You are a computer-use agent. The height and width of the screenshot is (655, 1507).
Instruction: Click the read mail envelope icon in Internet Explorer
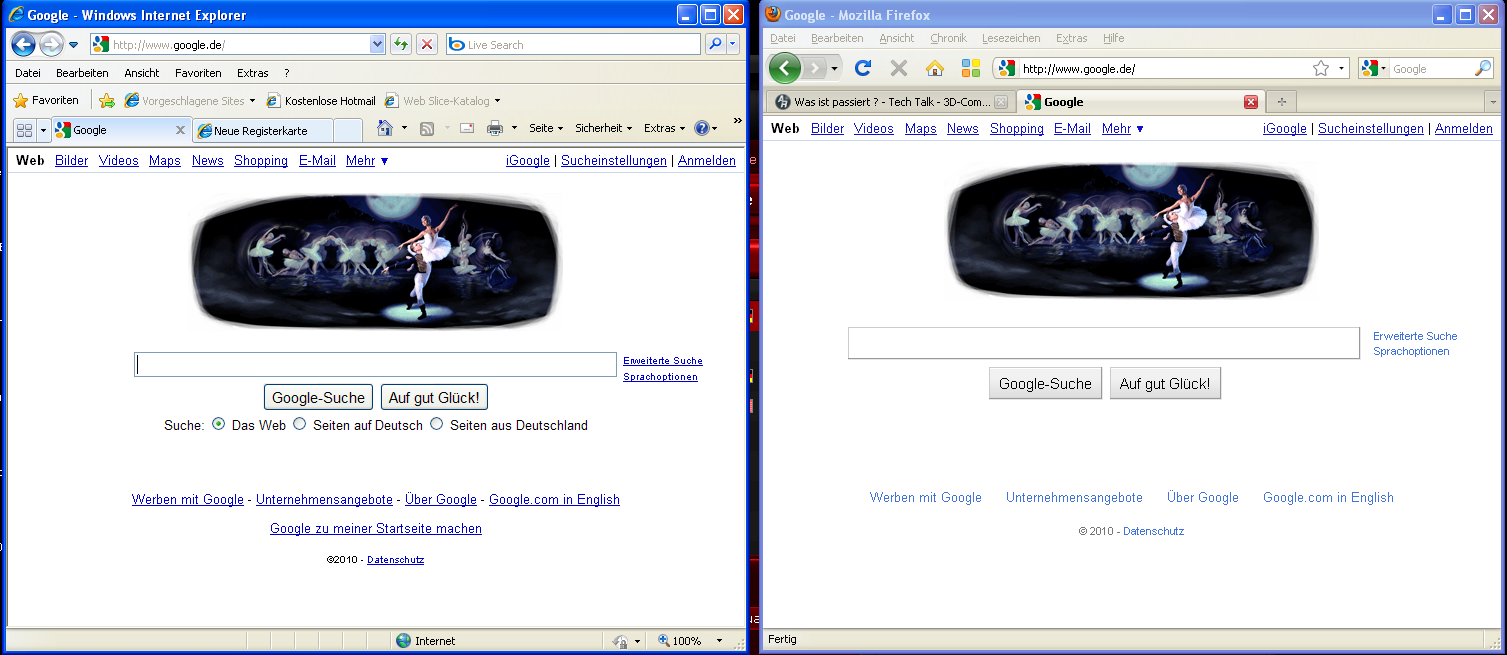[466, 128]
